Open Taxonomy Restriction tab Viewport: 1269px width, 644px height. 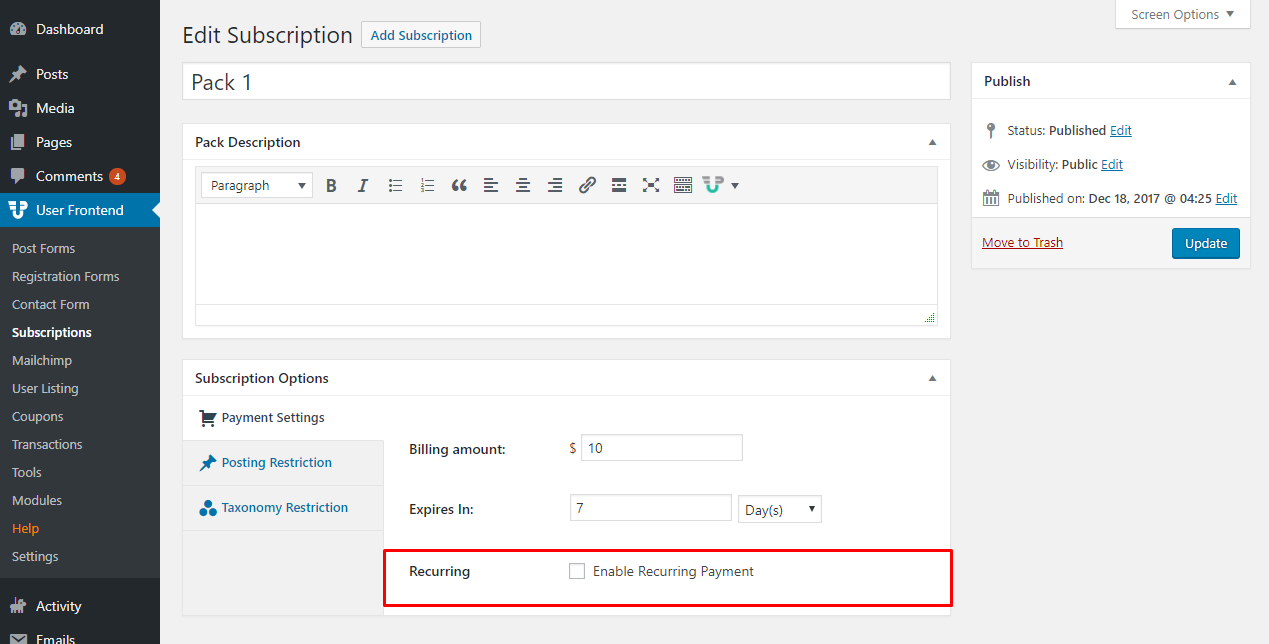283,508
